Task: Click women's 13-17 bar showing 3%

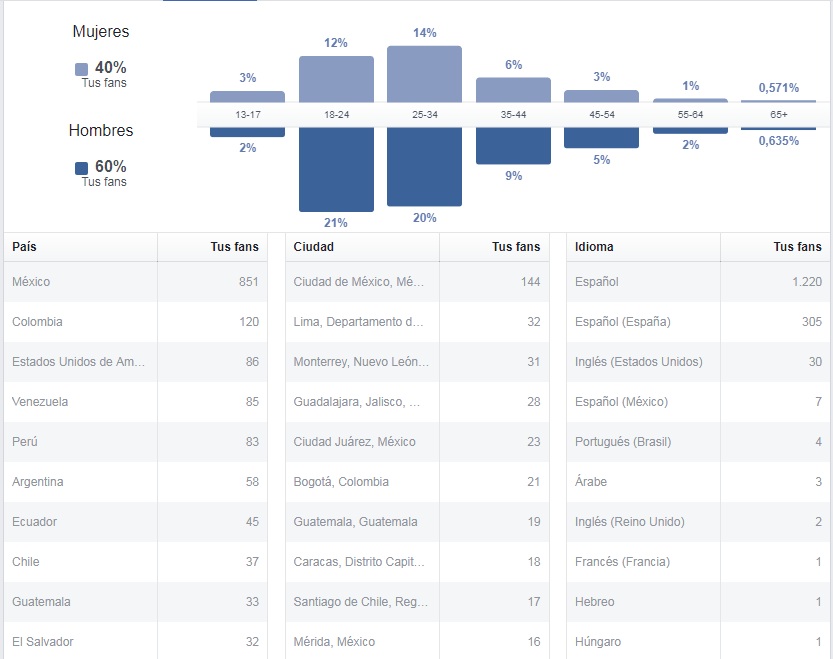Action: (x=248, y=97)
